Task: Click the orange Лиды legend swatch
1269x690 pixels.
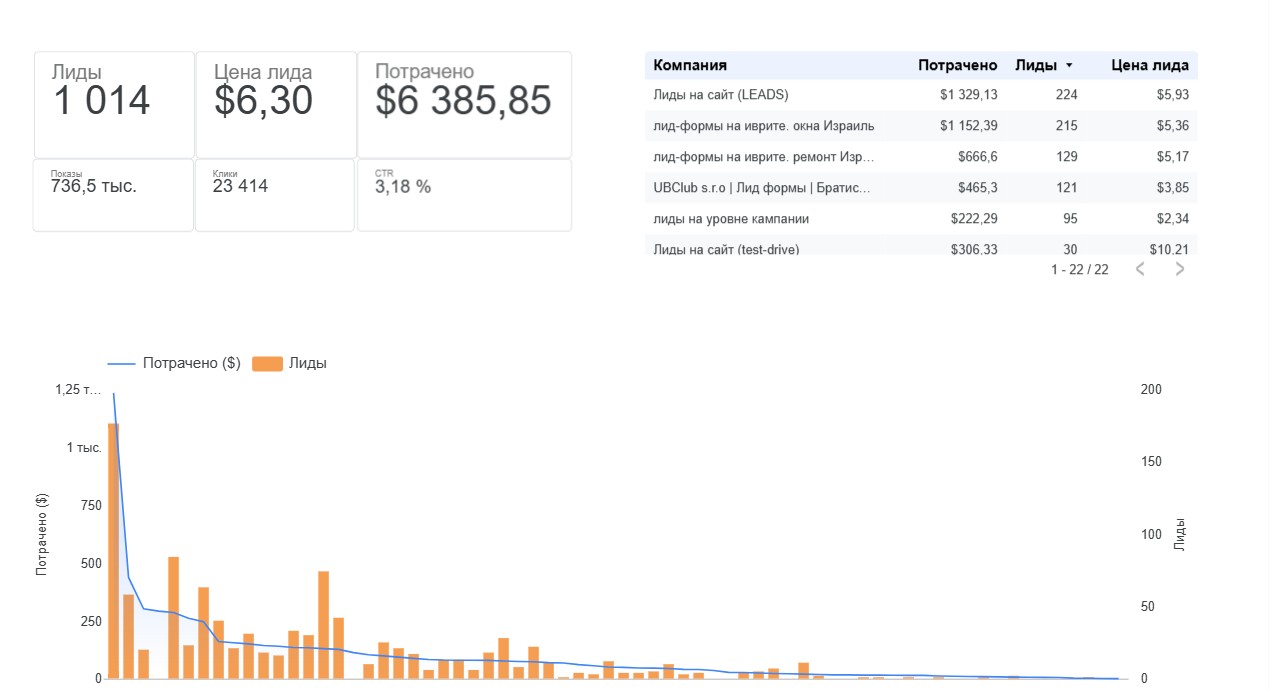Action: [268, 364]
